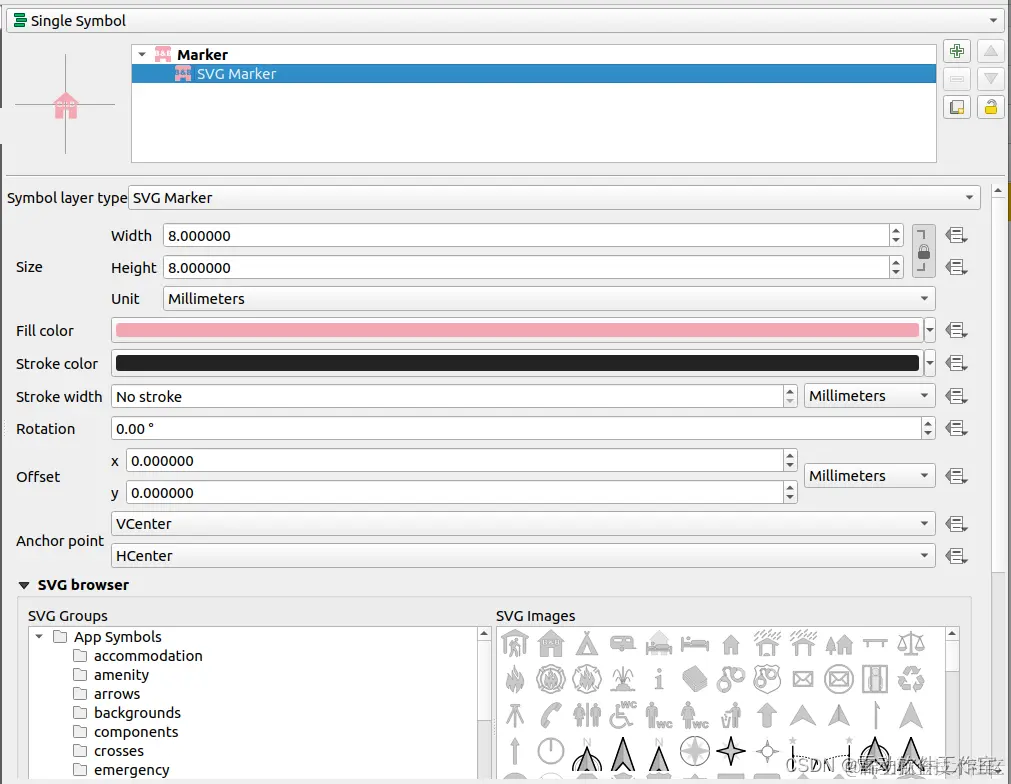Viewport: 1011px width, 784px height.
Task: Click the symbol preview thumbnail with pink house
Action: coord(65,104)
